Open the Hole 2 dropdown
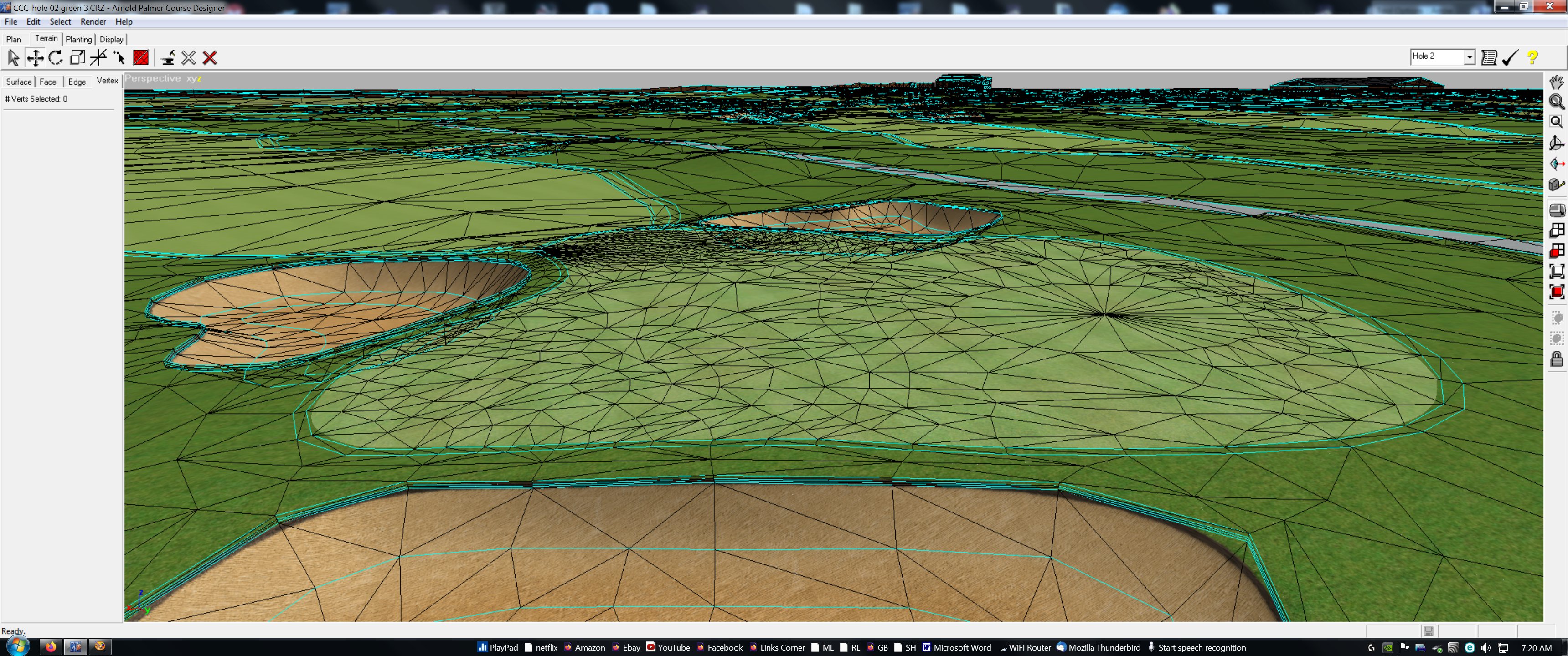Image resolution: width=1568 pixels, height=656 pixels. (x=1470, y=56)
